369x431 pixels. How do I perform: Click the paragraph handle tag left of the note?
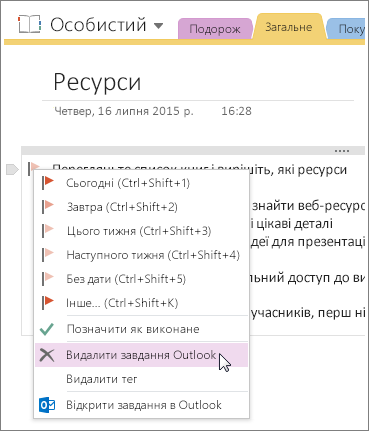12,169
